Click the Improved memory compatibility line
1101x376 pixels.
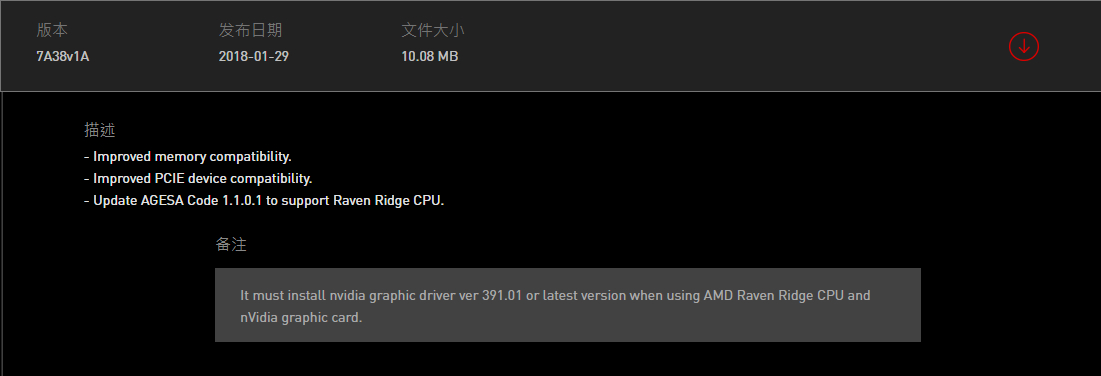point(187,156)
